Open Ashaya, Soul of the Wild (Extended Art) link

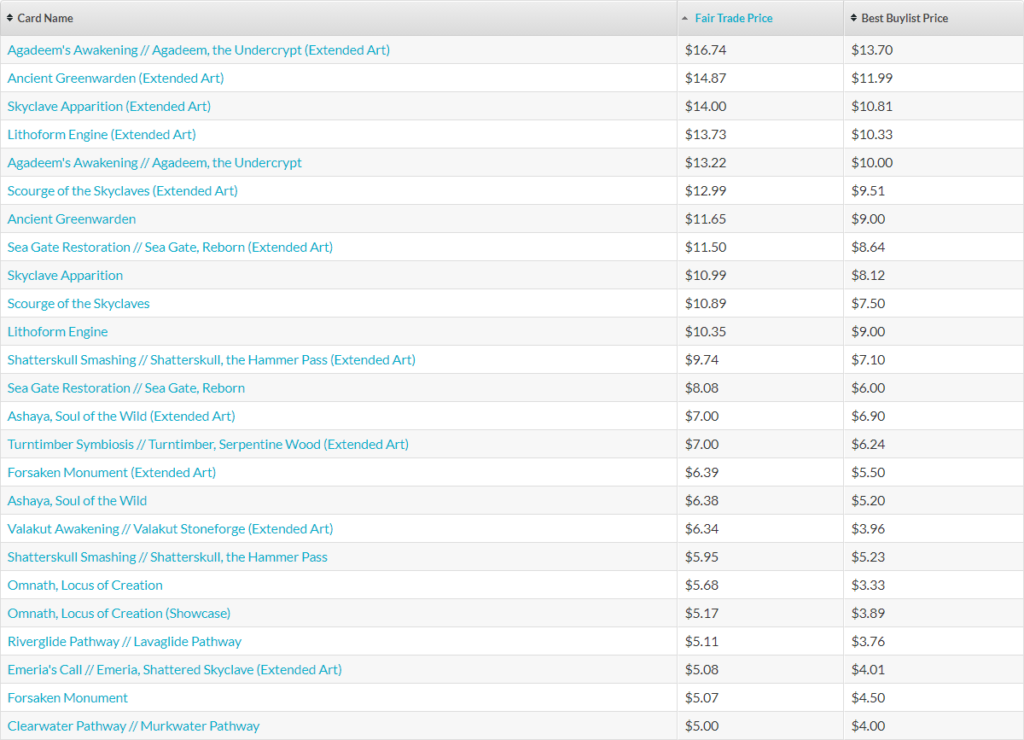(x=121, y=415)
